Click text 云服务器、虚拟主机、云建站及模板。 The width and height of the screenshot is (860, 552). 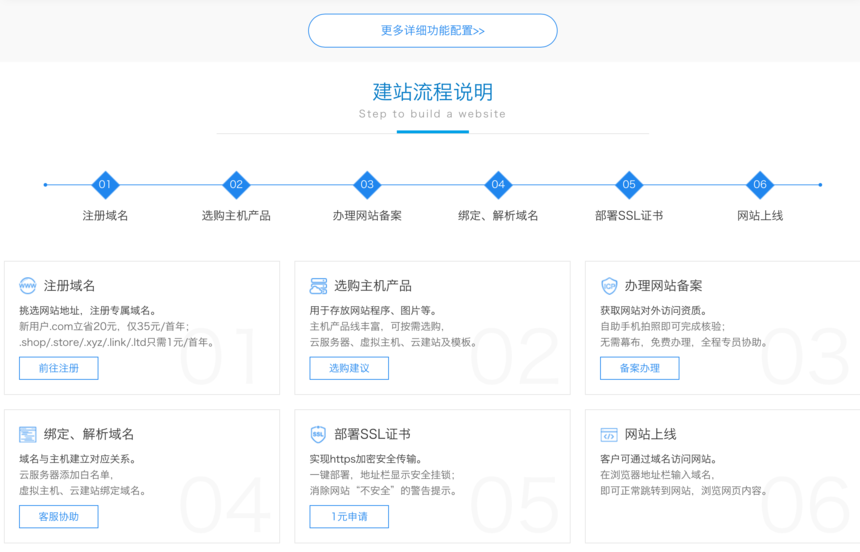tap(393, 342)
